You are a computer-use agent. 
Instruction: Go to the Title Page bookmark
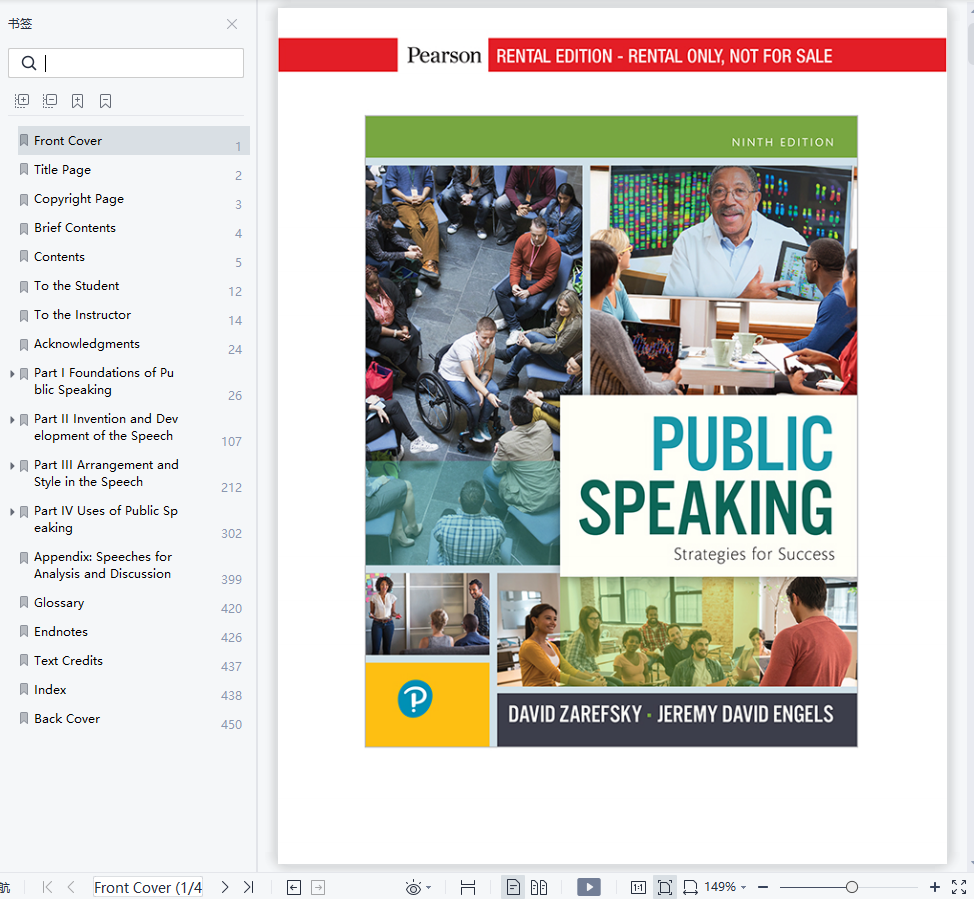pos(134,170)
